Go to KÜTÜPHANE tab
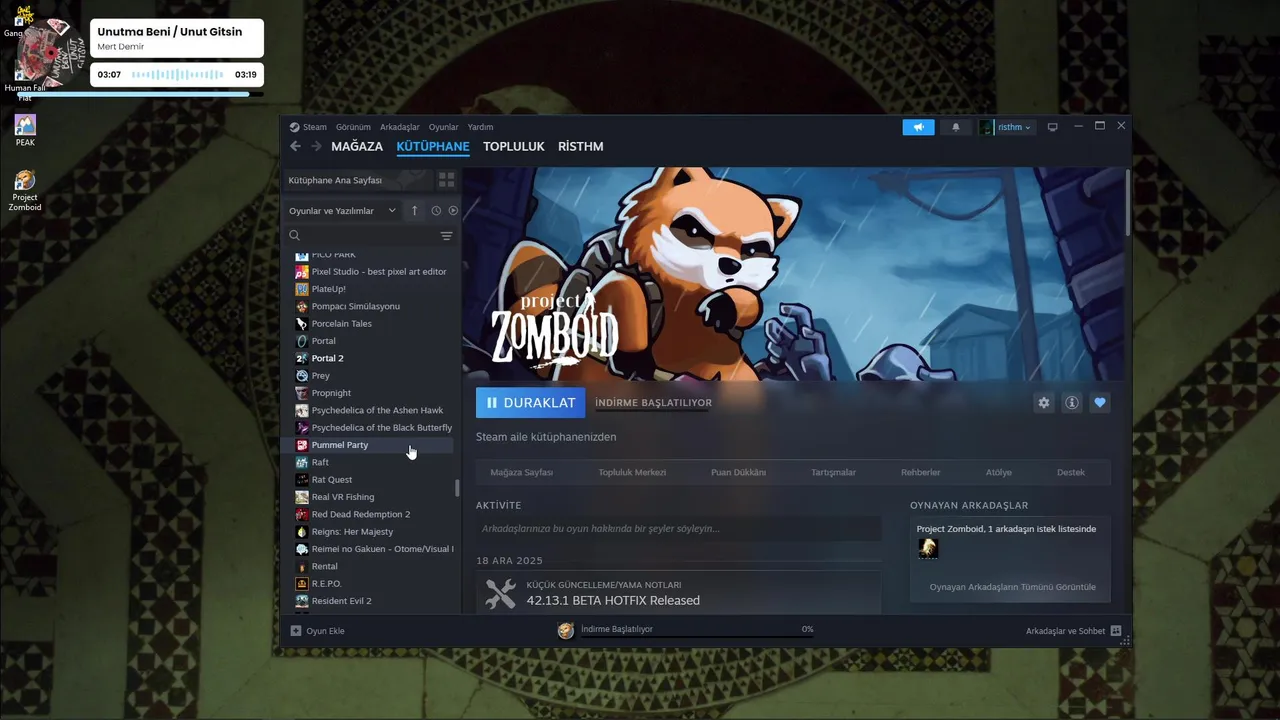The width and height of the screenshot is (1280, 720). 433,146
